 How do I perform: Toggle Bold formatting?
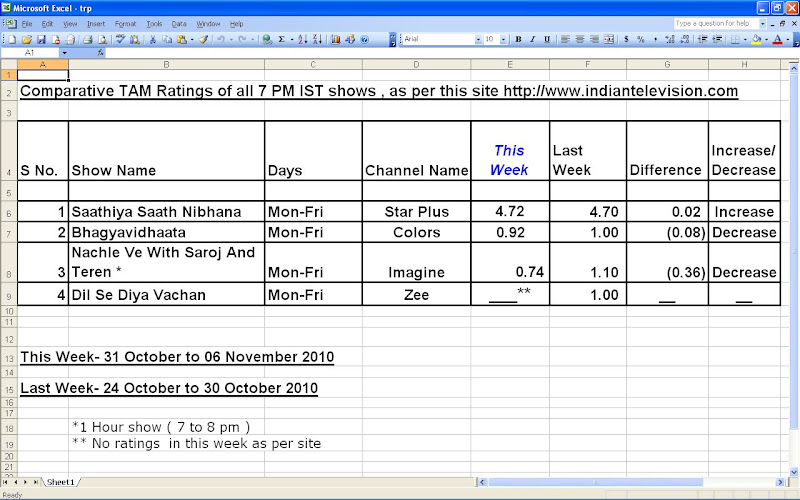(x=518, y=39)
